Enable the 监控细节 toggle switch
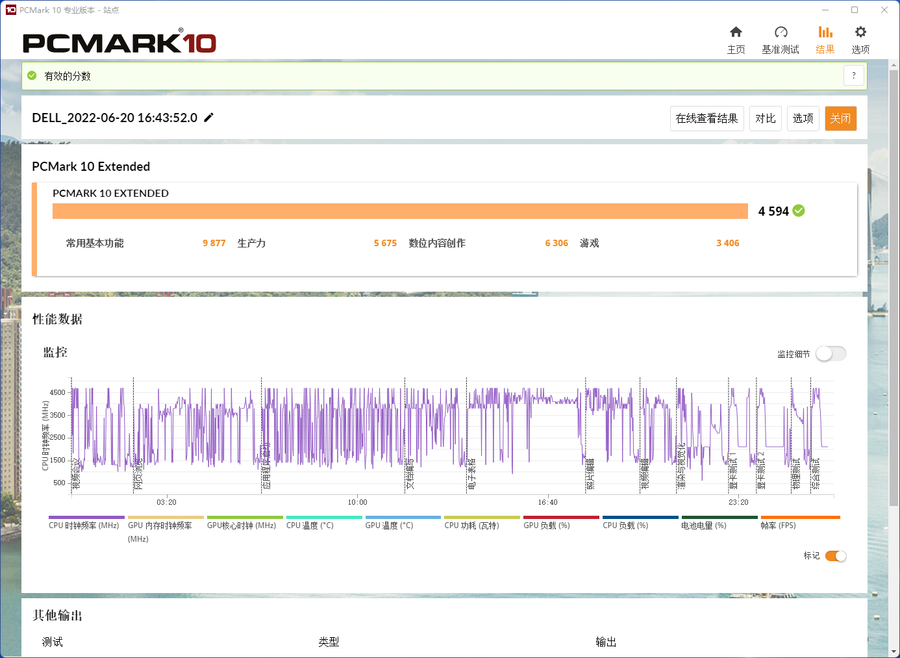The image size is (900, 658). (830, 354)
